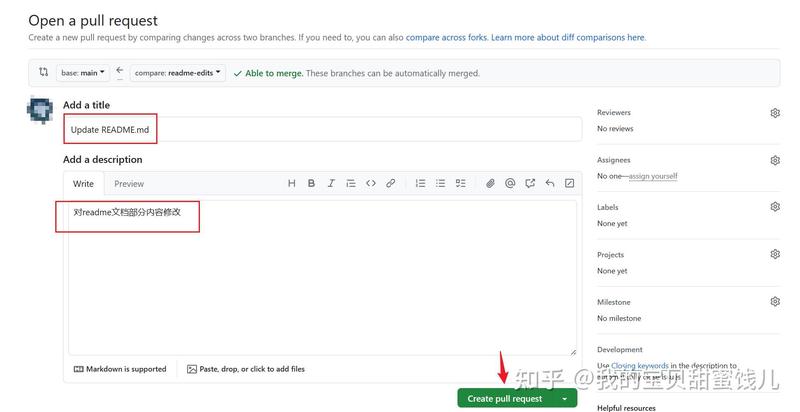Open Reviewers settings gear
The width and height of the screenshot is (800, 412).
pos(775,113)
